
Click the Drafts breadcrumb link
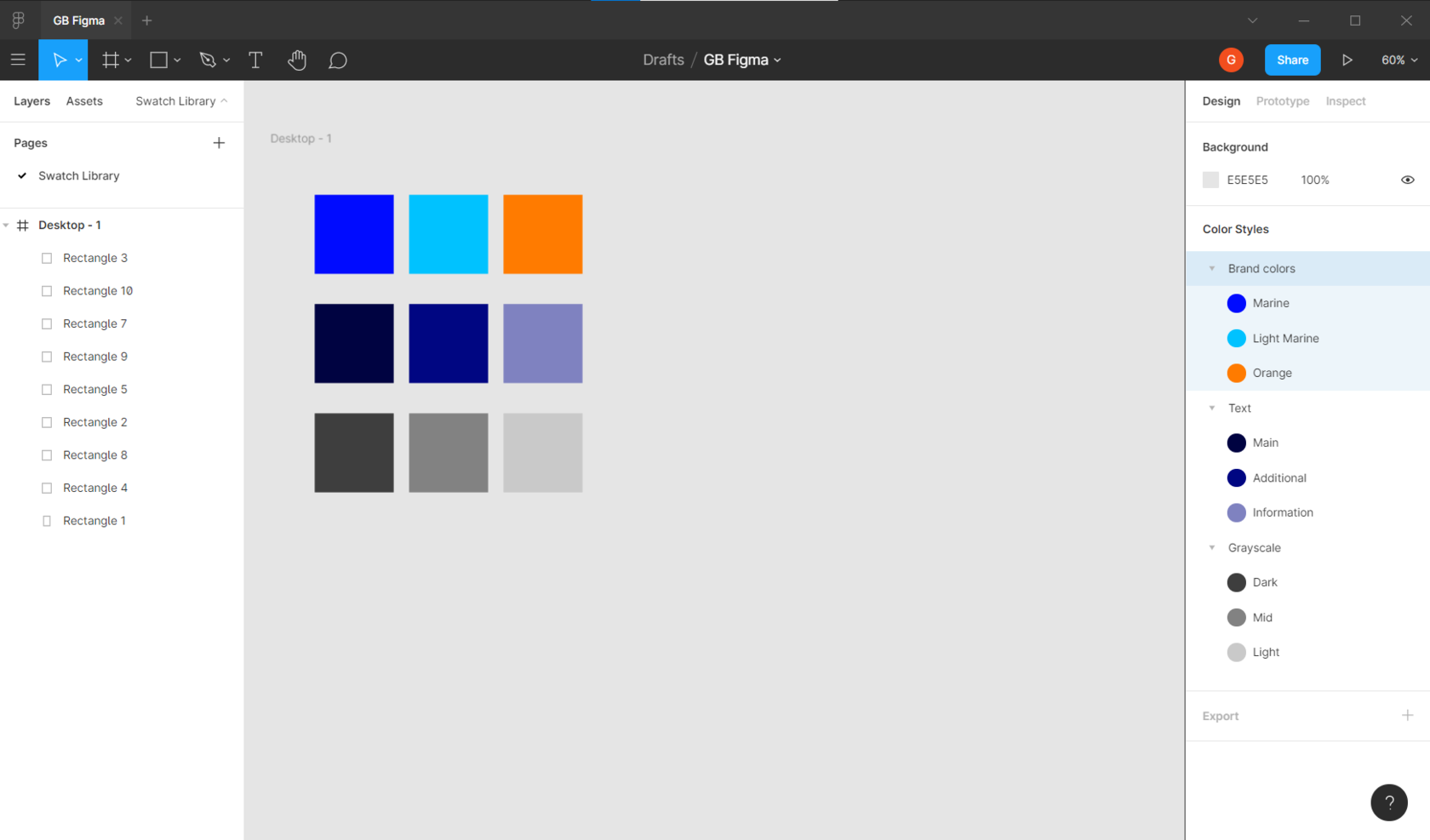pyautogui.click(x=663, y=60)
